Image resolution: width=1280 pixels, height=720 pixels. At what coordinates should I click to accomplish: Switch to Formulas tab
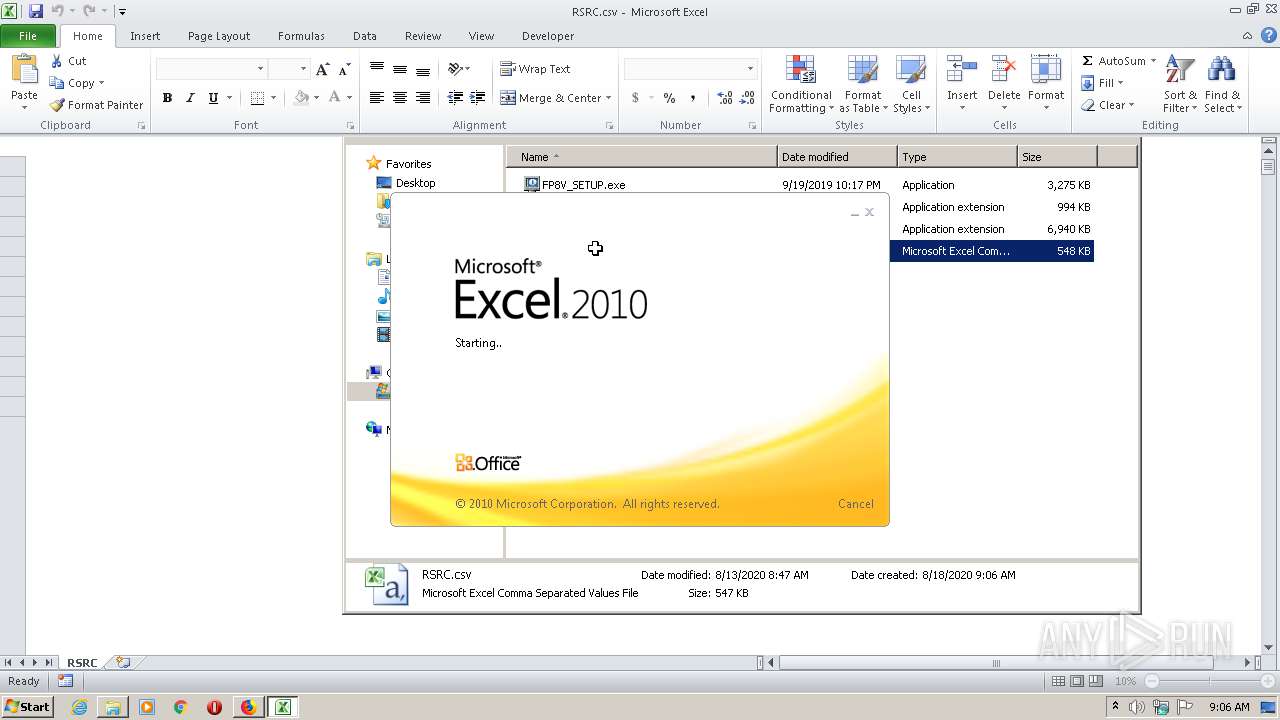tap(301, 36)
